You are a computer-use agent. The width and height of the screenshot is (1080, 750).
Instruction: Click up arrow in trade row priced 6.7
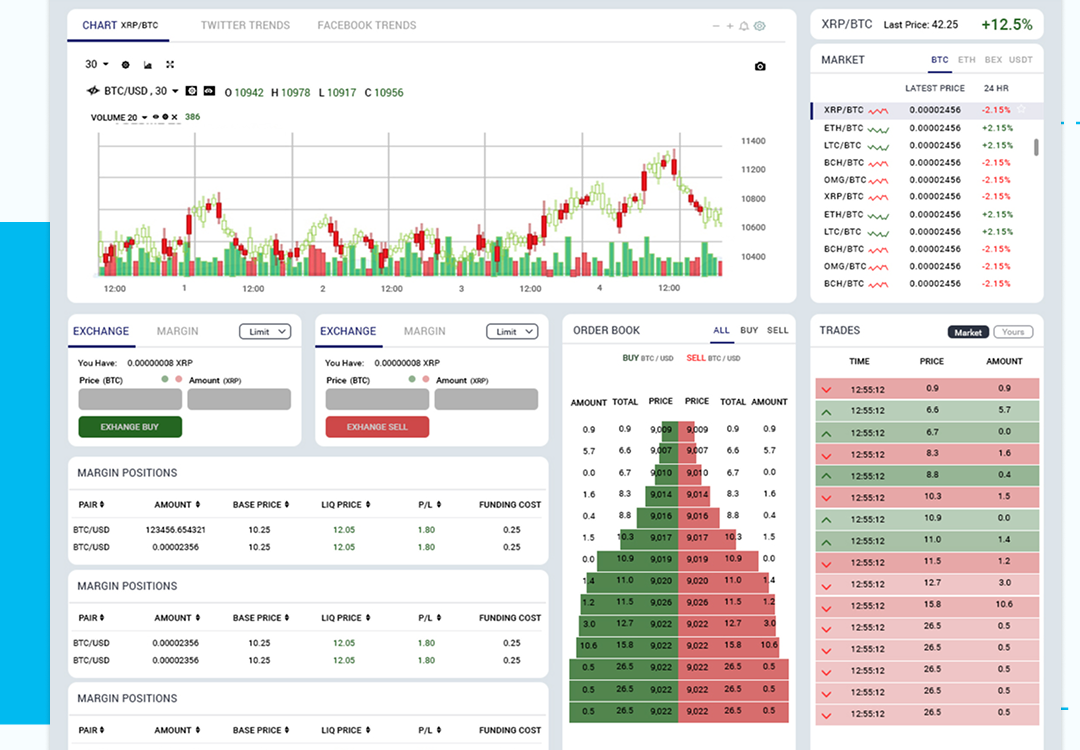pos(827,433)
